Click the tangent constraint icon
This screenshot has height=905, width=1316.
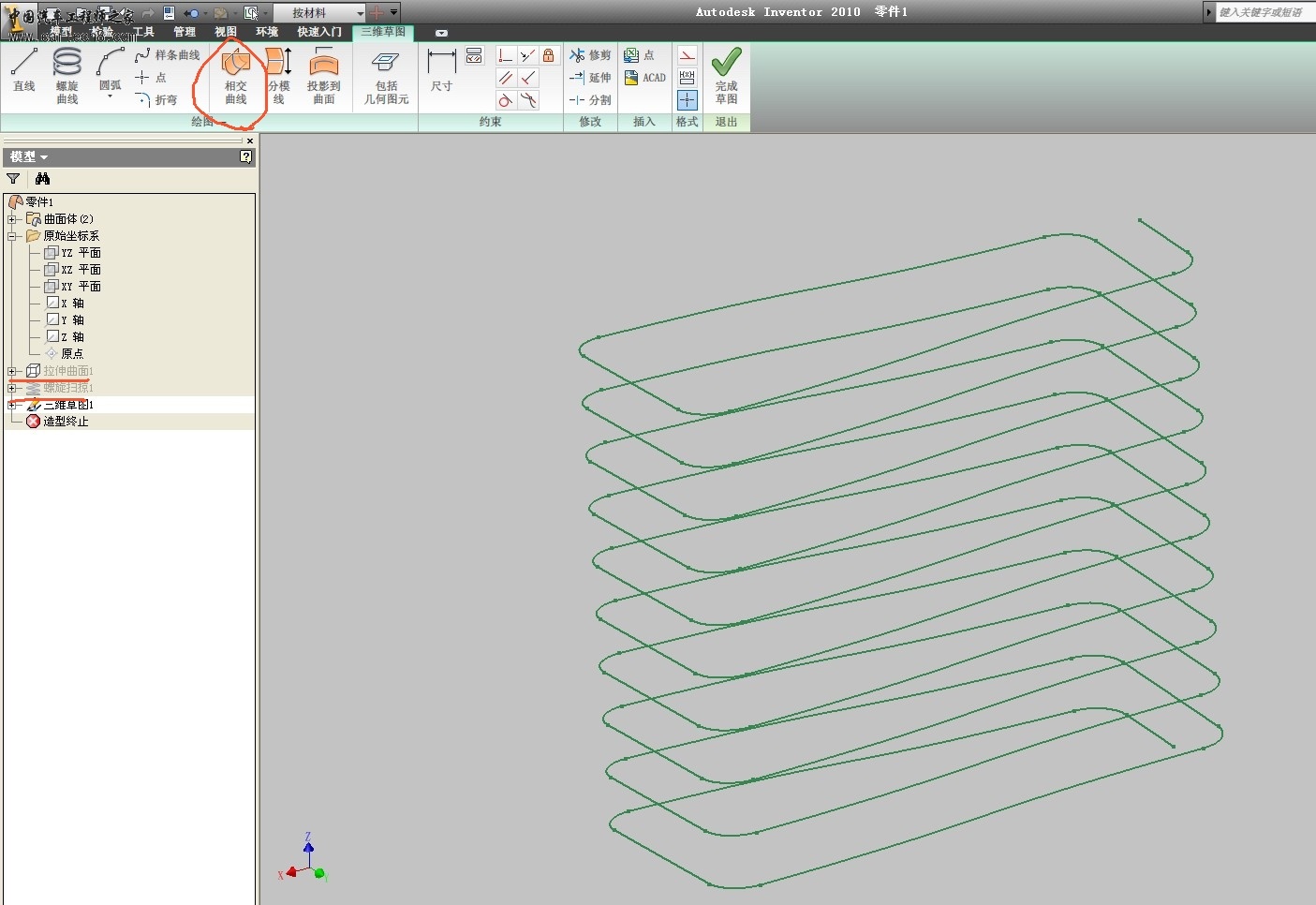[506, 100]
